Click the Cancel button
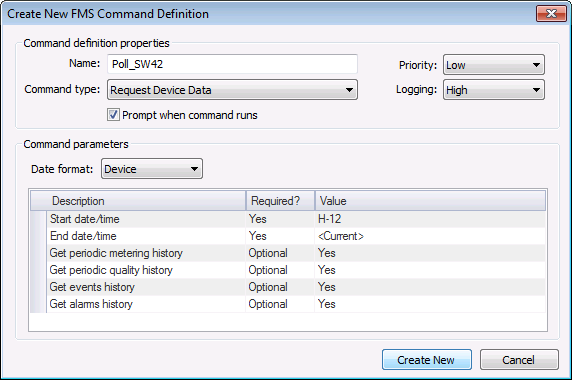This screenshot has height=380, width=572. click(519, 360)
